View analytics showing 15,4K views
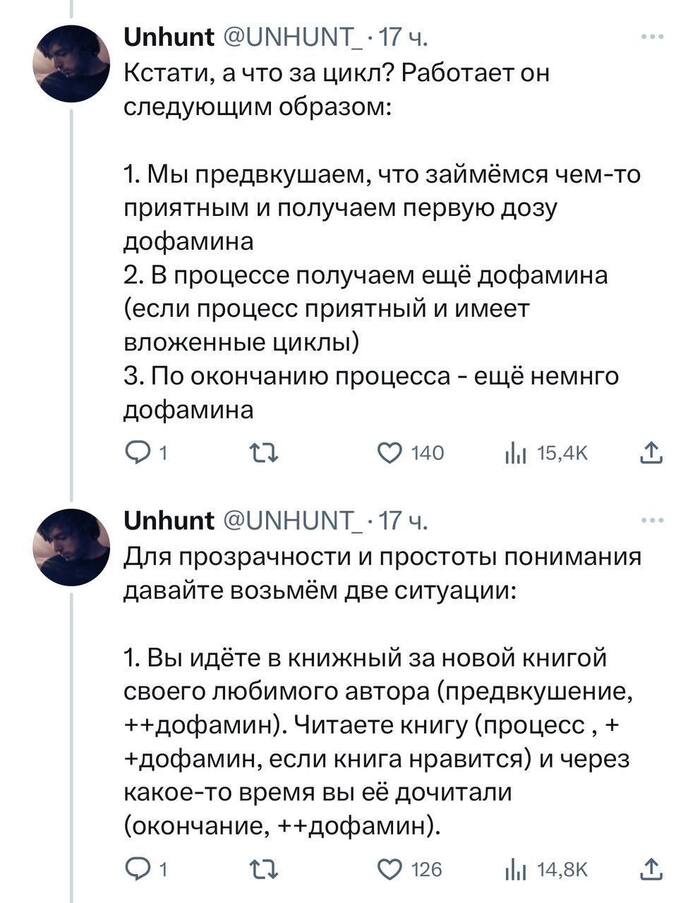 coord(518,454)
